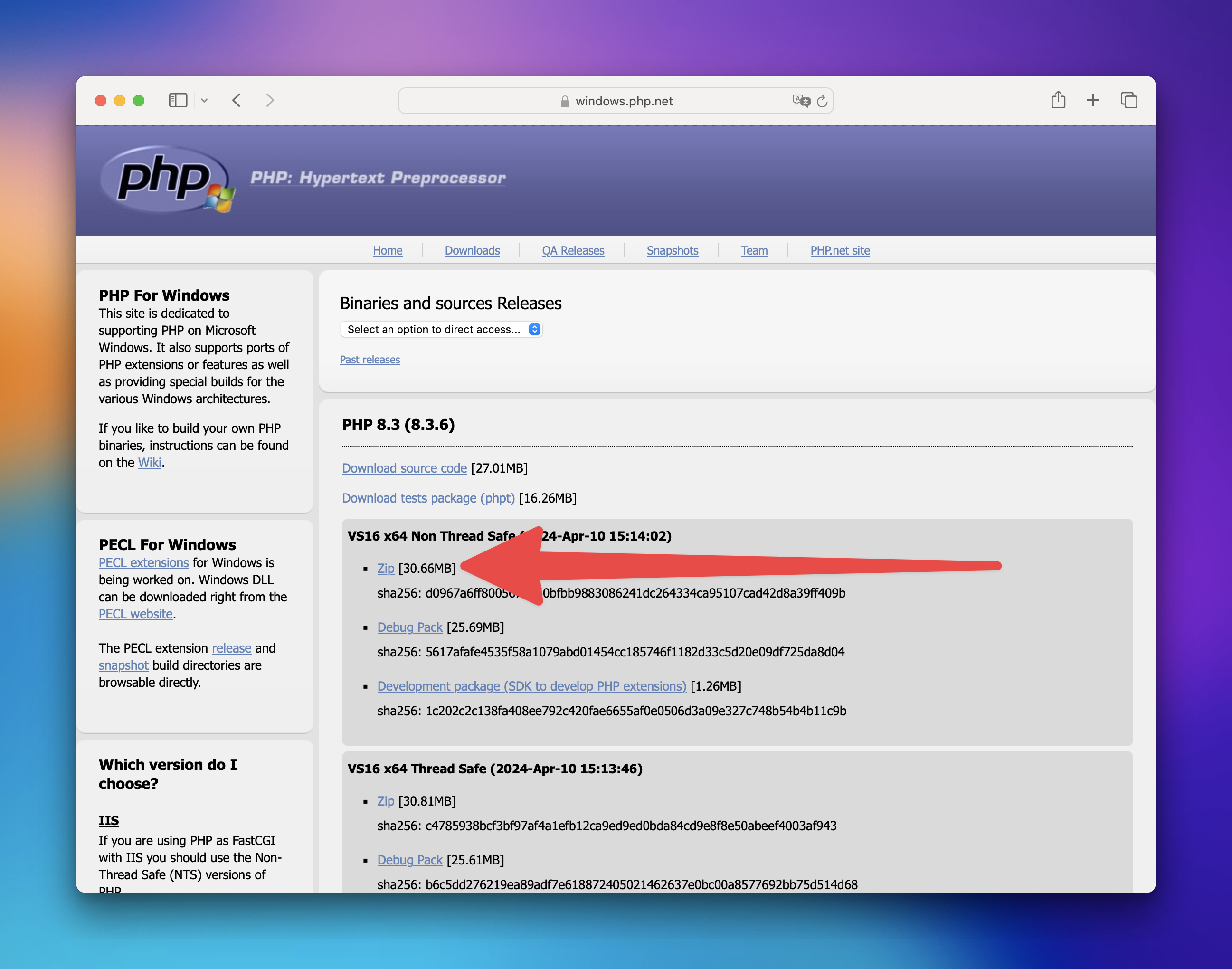The image size is (1232, 969).
Task: Open the Thread Safe Debug Pack link
Action: pos(409,859)
